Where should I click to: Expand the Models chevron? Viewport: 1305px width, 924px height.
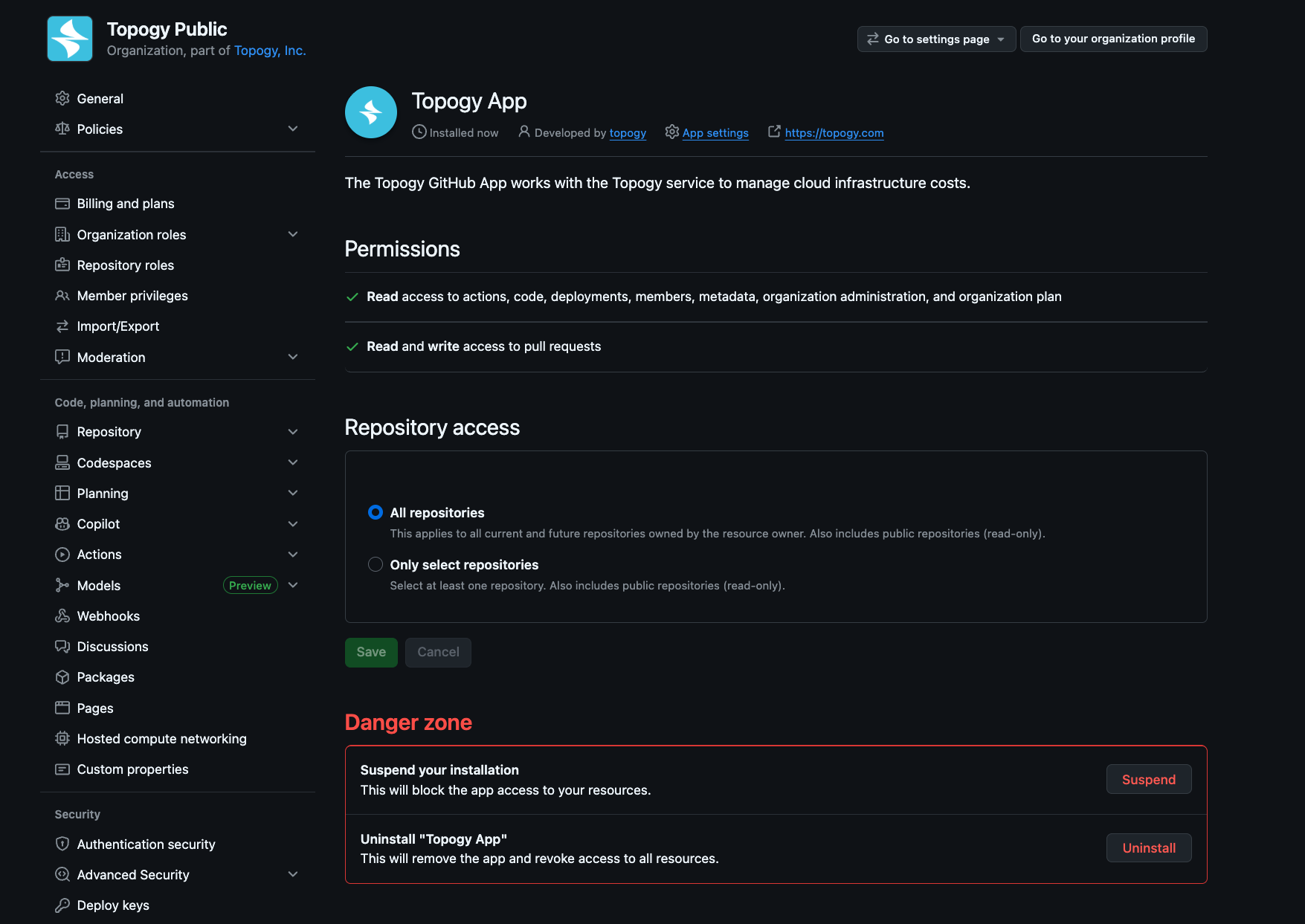coord(293,585)
